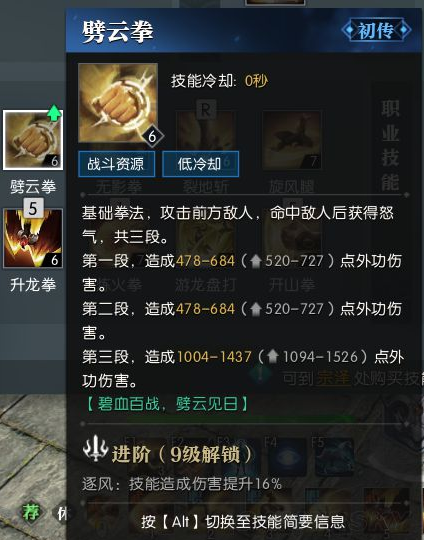Click the green upgrade arrow on 劈云拳
Viewport: 424px width, 540px height.
54,113
